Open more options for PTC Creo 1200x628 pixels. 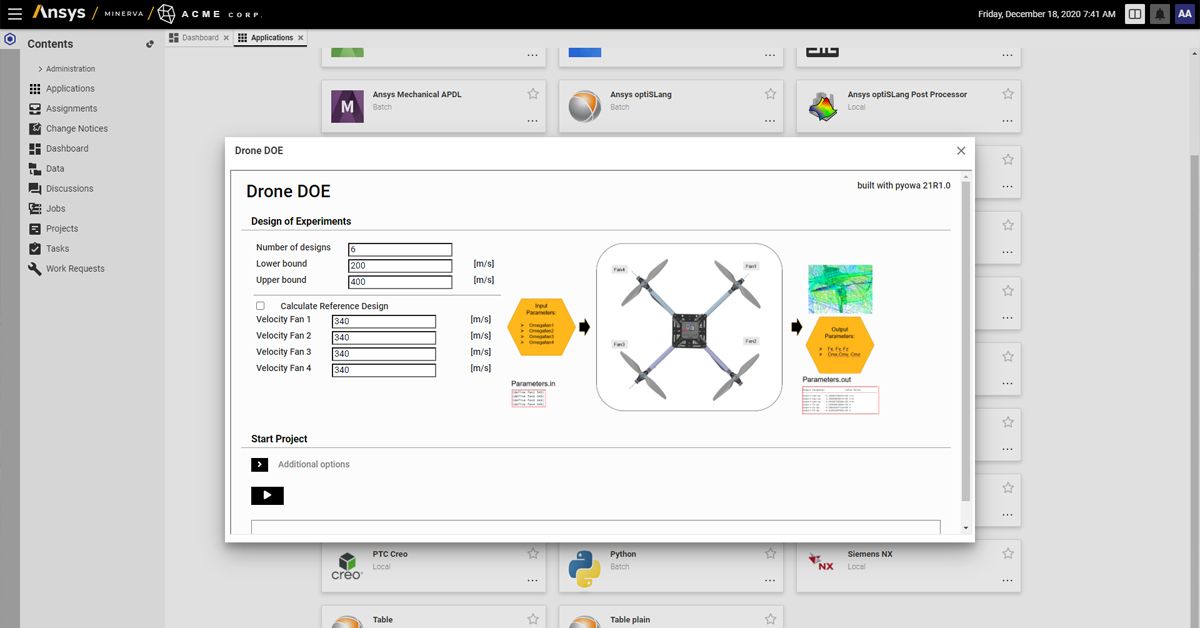(533, 580)
